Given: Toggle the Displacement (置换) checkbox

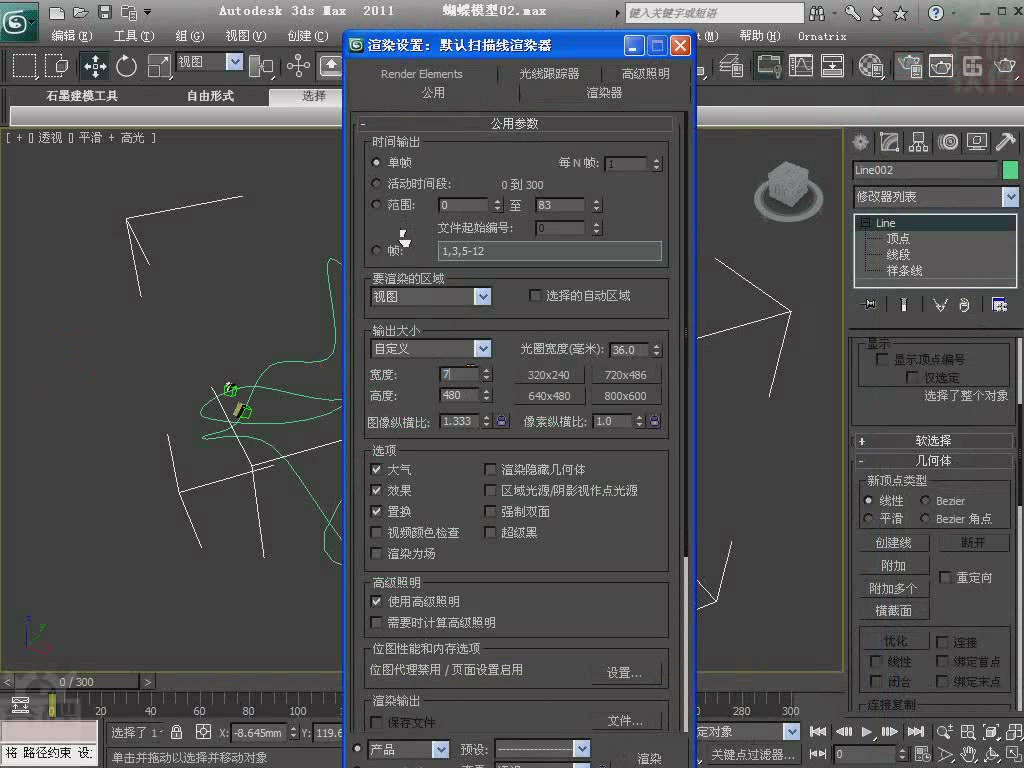Looking at the screenshot, I should click(x=376, y=511).
